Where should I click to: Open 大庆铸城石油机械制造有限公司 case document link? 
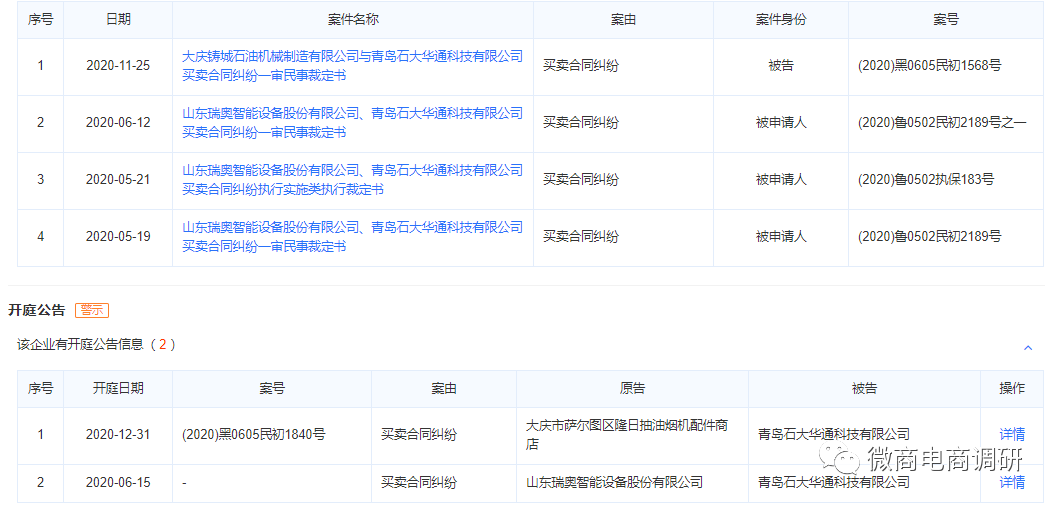352,66
